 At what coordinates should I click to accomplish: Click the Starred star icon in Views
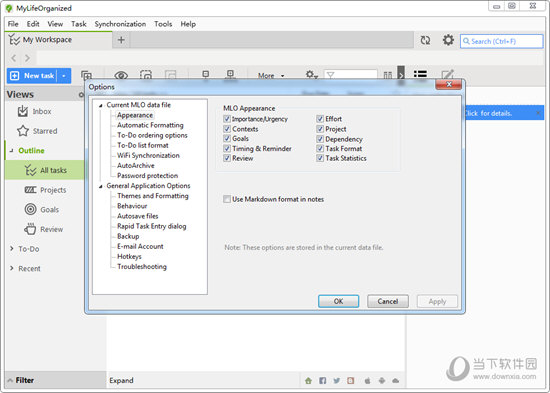23,131
